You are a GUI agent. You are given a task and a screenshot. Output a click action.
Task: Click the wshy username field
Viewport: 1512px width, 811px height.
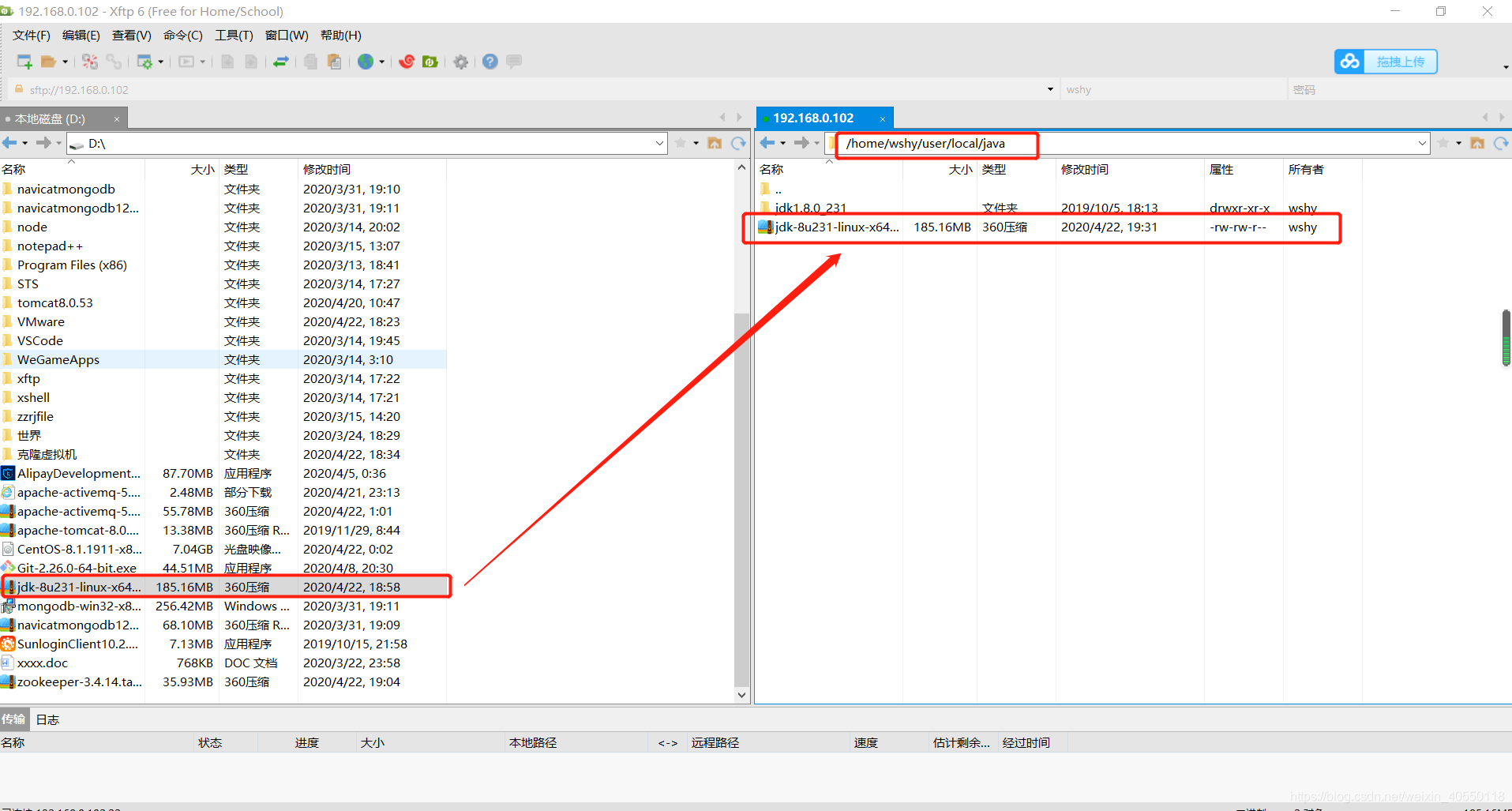(x=1173, y=90)
